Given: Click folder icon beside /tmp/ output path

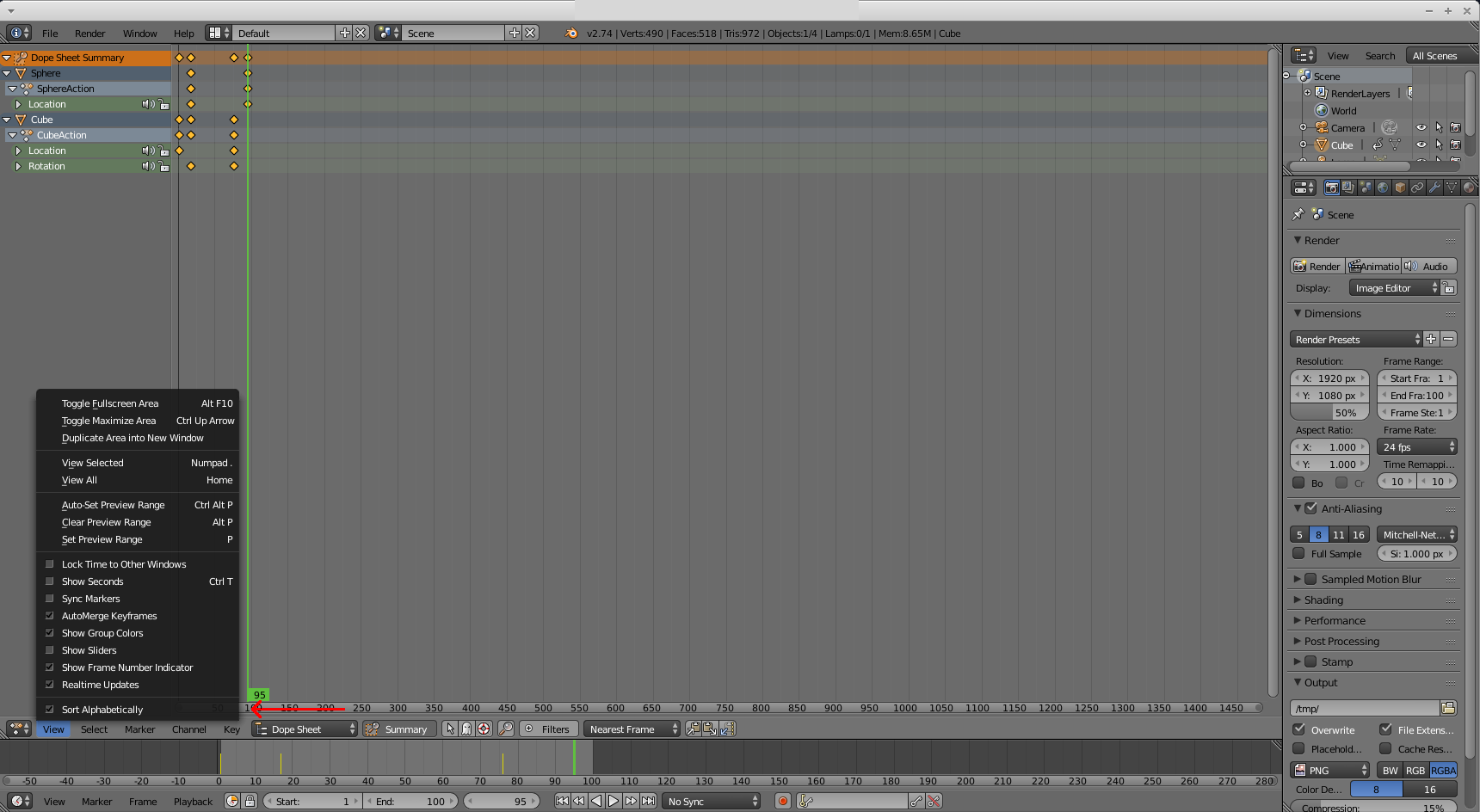Looking at the screenshot, I should [x=1448, y=708].
